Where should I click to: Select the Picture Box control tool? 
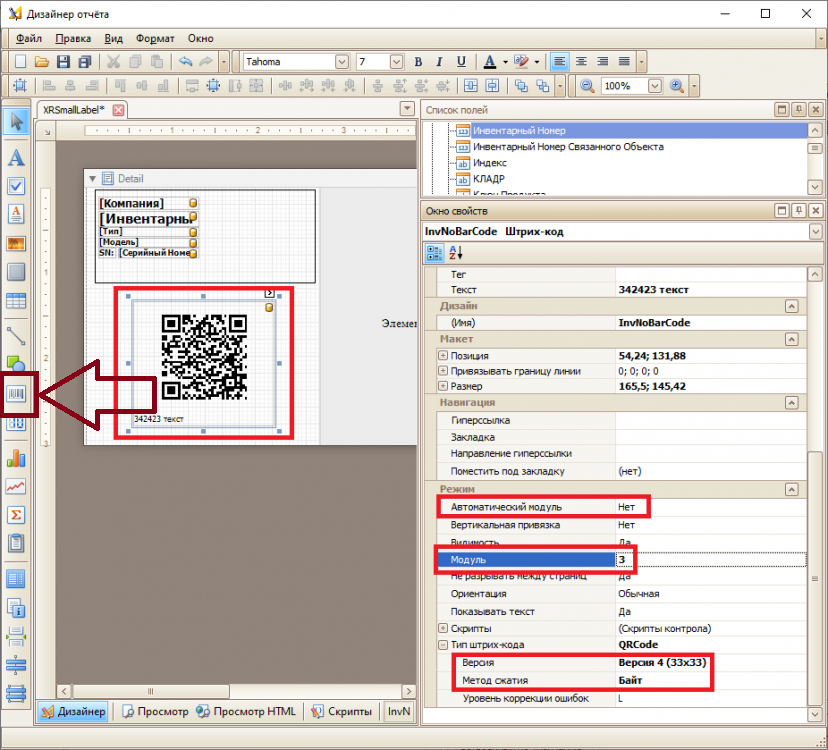pos(16,243)
